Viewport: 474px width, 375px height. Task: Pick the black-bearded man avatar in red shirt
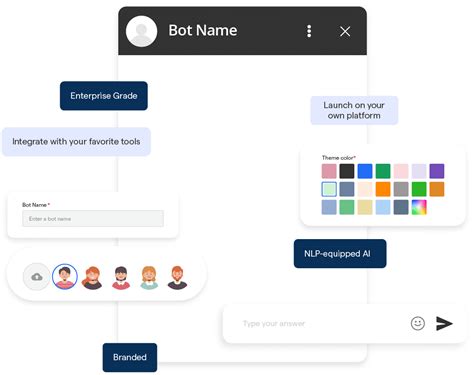click(x=121, y=277)
